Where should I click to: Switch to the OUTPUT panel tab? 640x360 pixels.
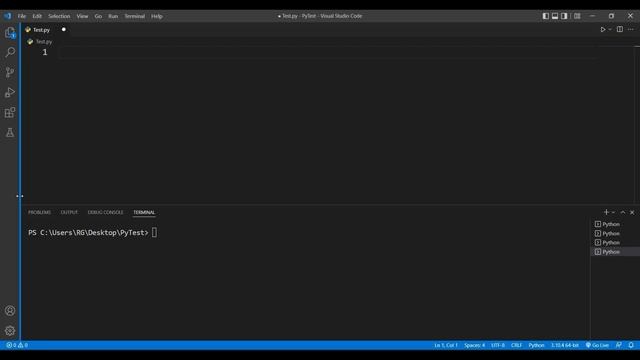point(69,212)
